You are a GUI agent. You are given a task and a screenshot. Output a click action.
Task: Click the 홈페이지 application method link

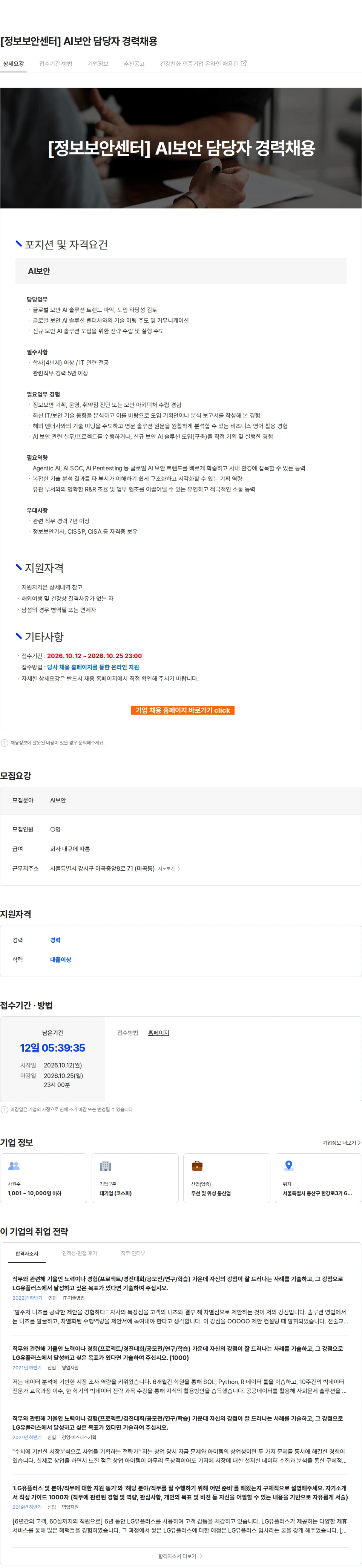tap(158, 1034)
